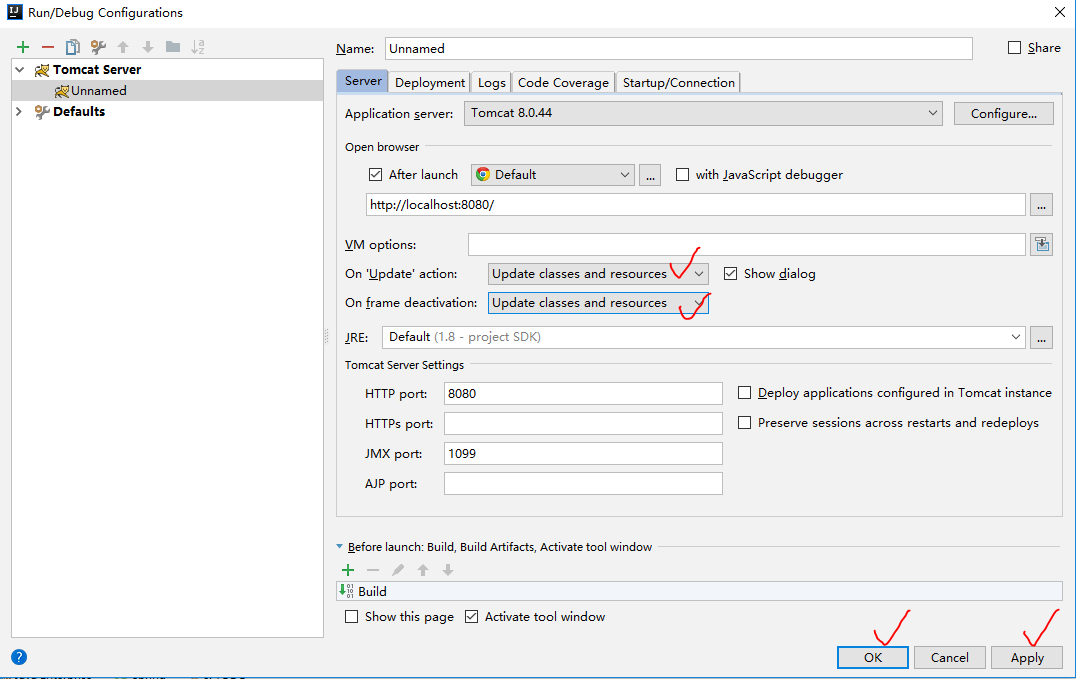Open On 'Update' action dropdown
This screenshot has width=1076, height=679.
pos(598,273)
